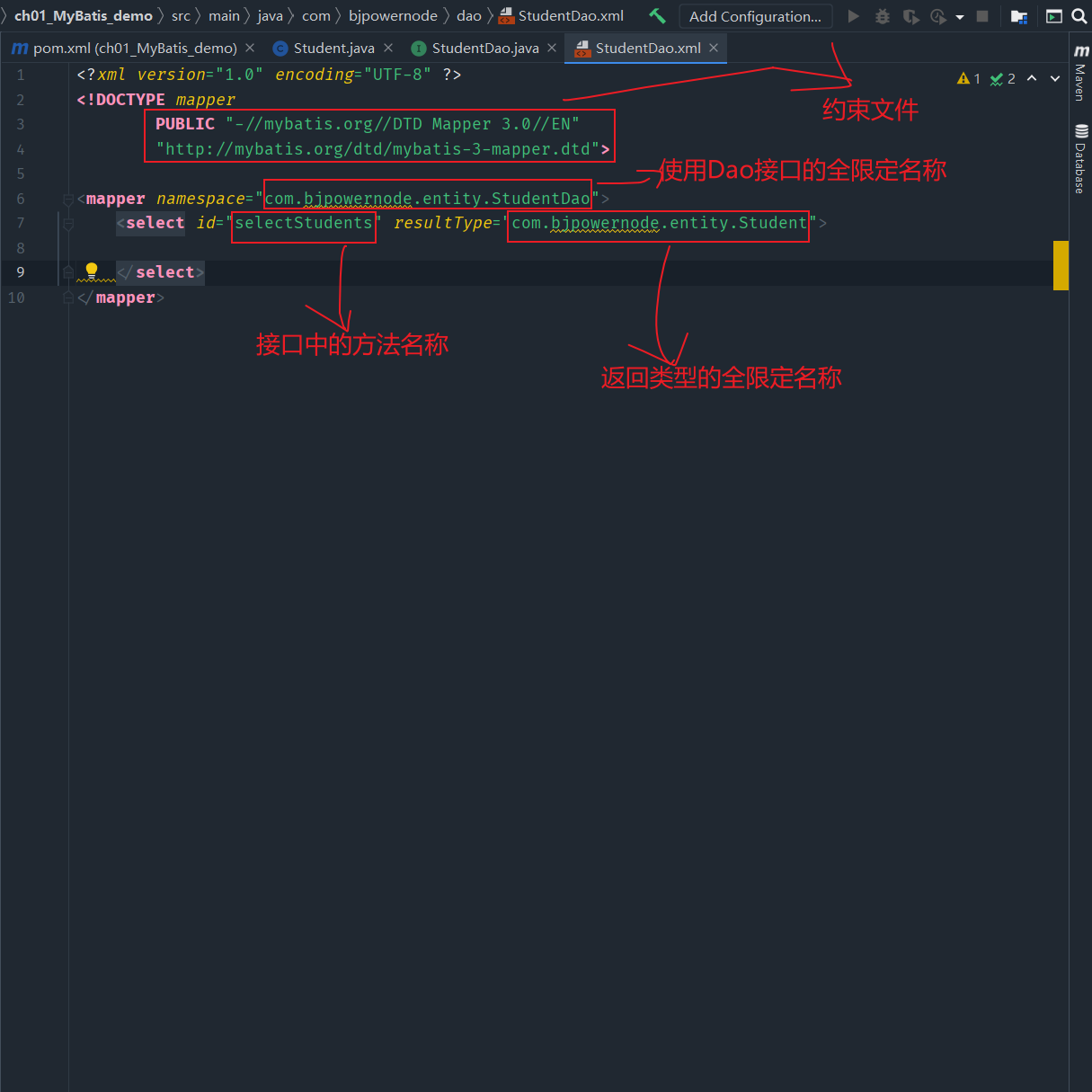The width and height of the screenshot is (1092, 1092).
Task: Click the closing mapper tag text
Action: pos(120,297)
